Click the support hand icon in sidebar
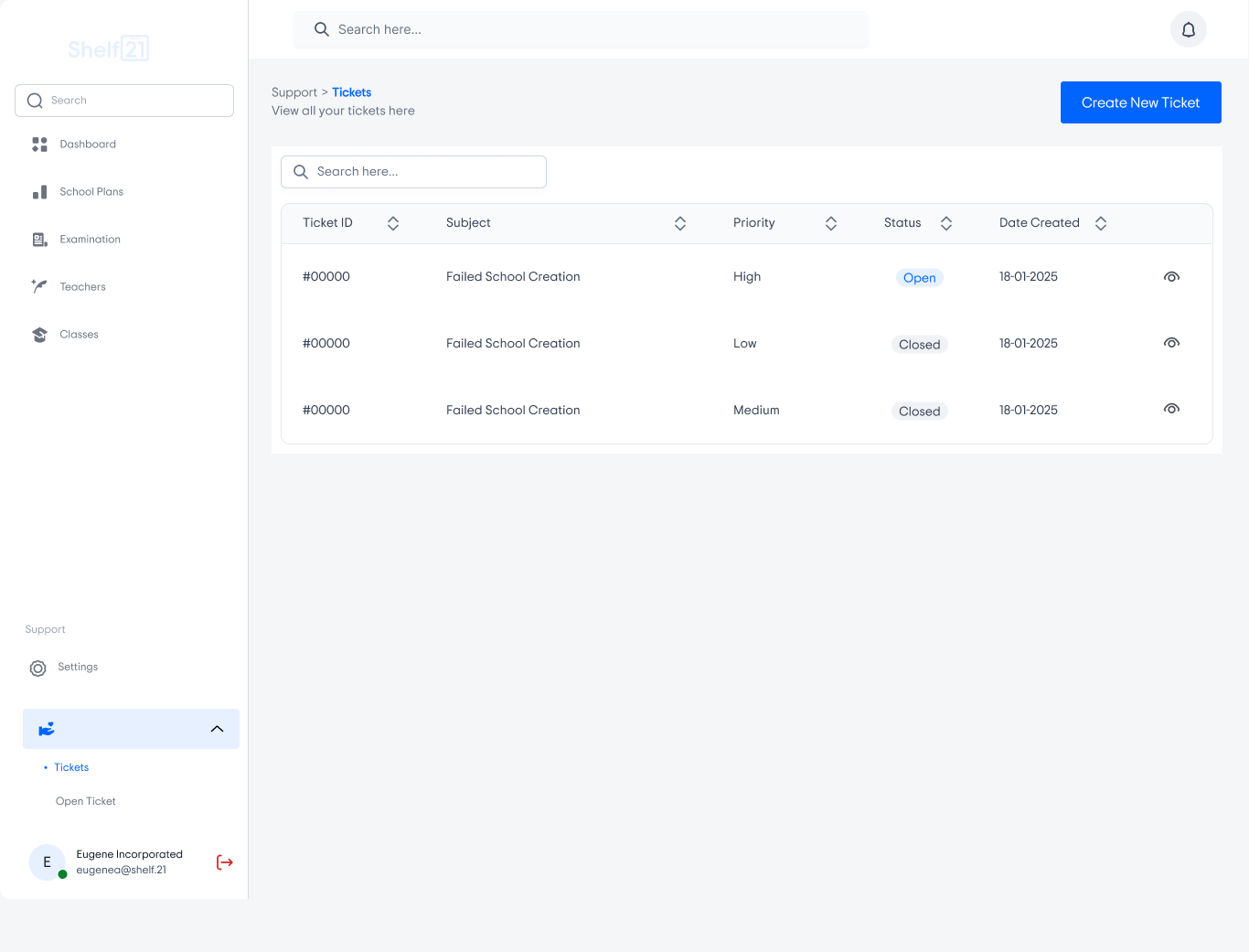This screenshot has width=1249, height=952. pyautogui.click(x=47, y=729)
